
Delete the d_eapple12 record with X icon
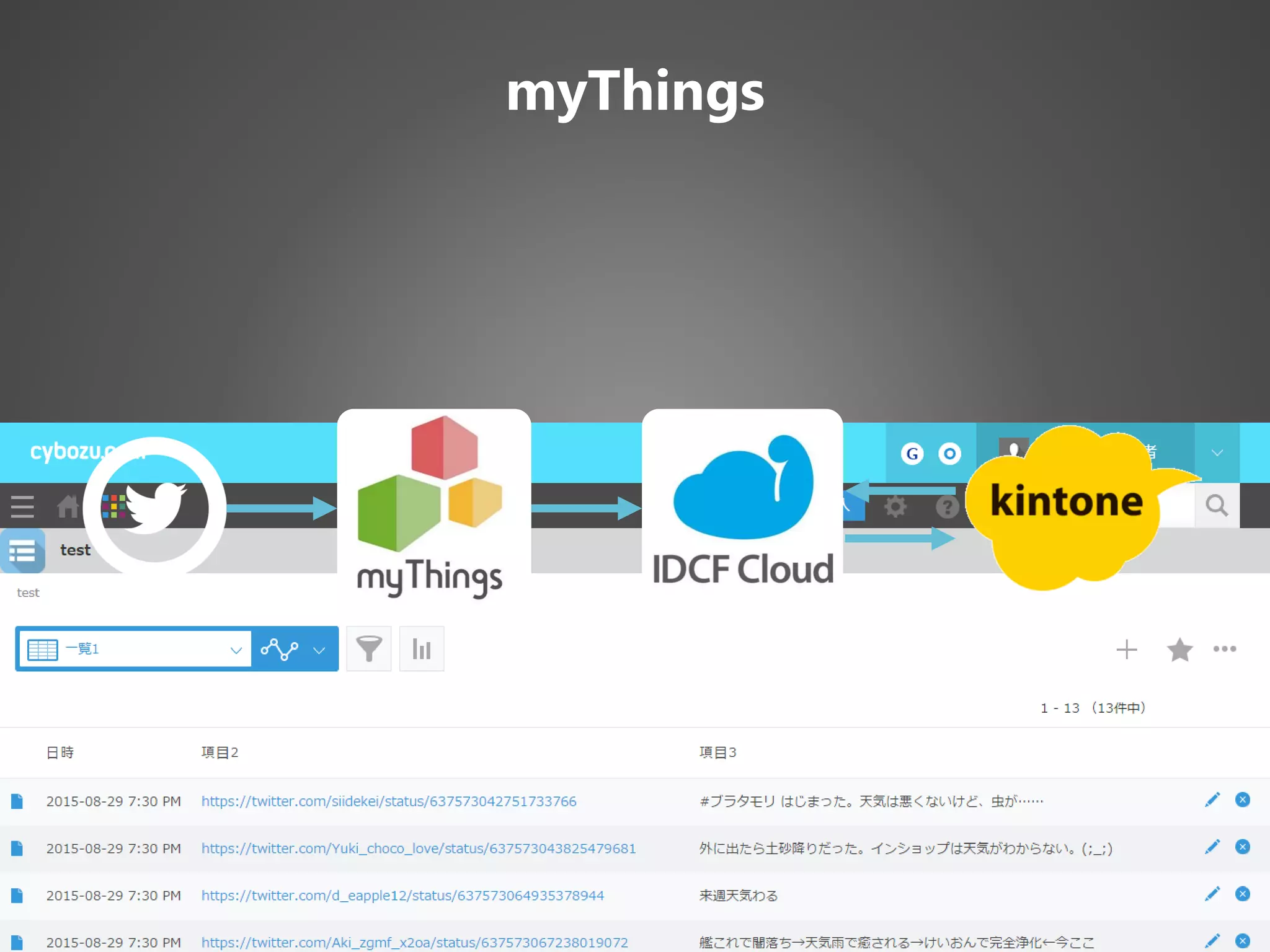tap(1242, 894)
